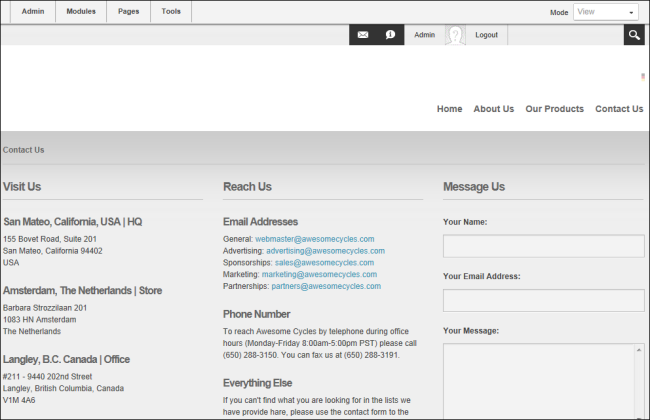Click partners@awesomecycles.com link
This screenshot has height=420, width=650.
[326, 286]
